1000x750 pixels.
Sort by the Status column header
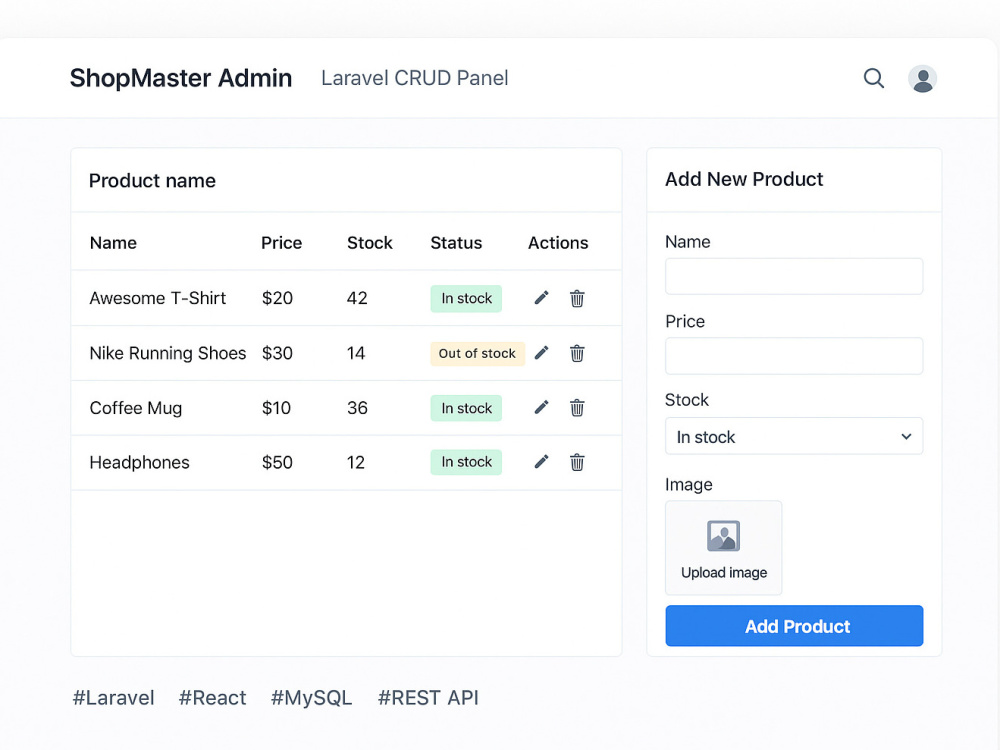tap(456, 243)
